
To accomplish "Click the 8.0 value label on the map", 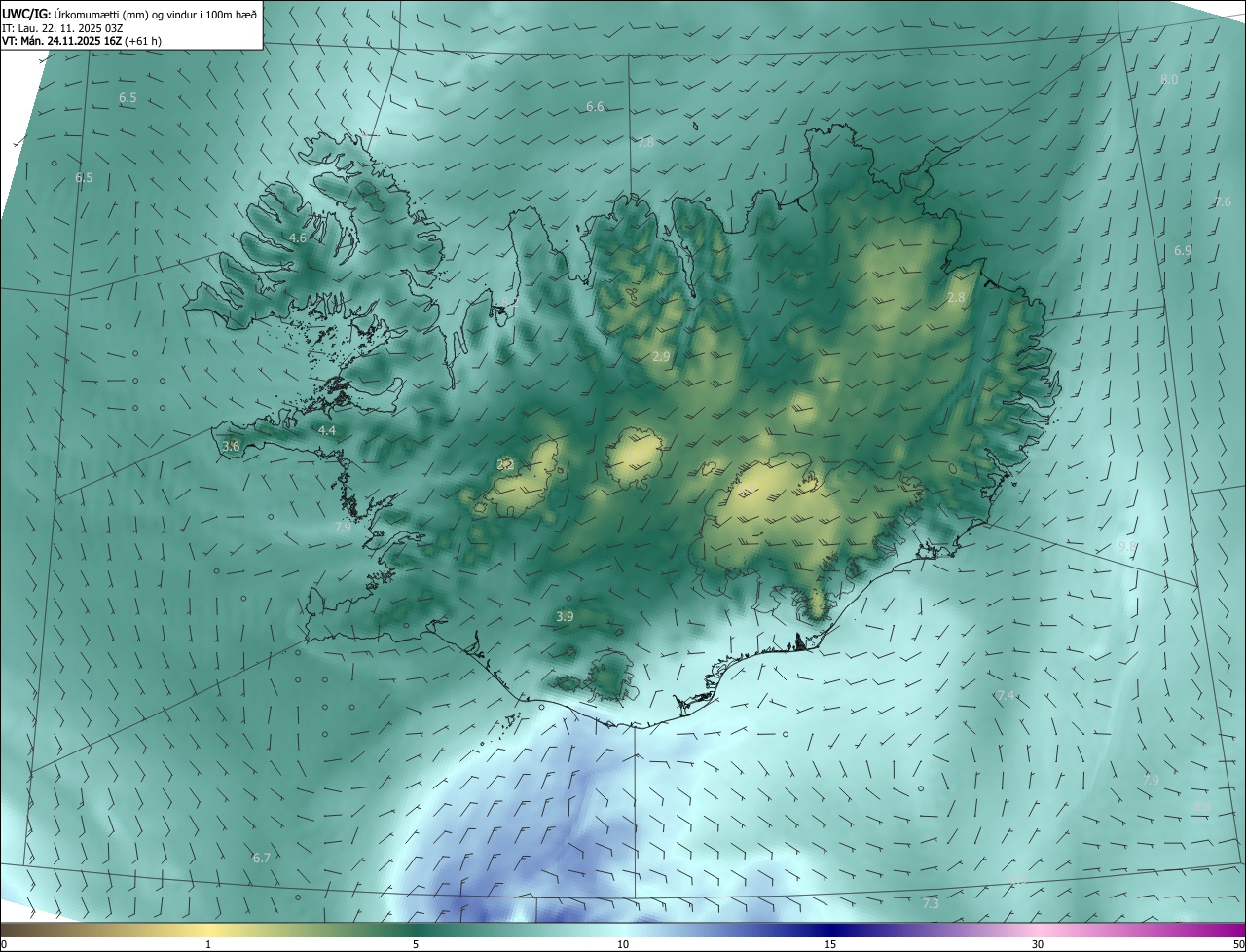I will [1169, 80].
